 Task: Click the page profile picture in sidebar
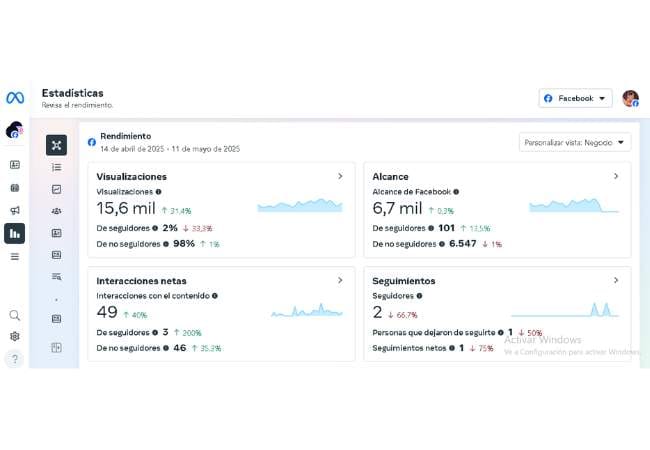[x=14, y=130]
